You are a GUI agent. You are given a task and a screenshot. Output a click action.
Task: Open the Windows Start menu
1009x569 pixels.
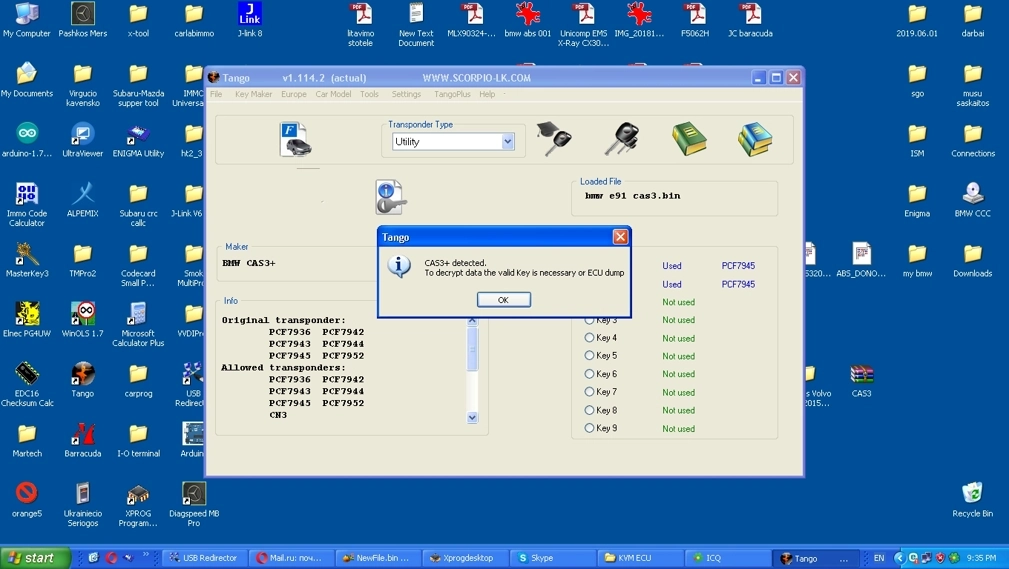click(x=35, y=557)
